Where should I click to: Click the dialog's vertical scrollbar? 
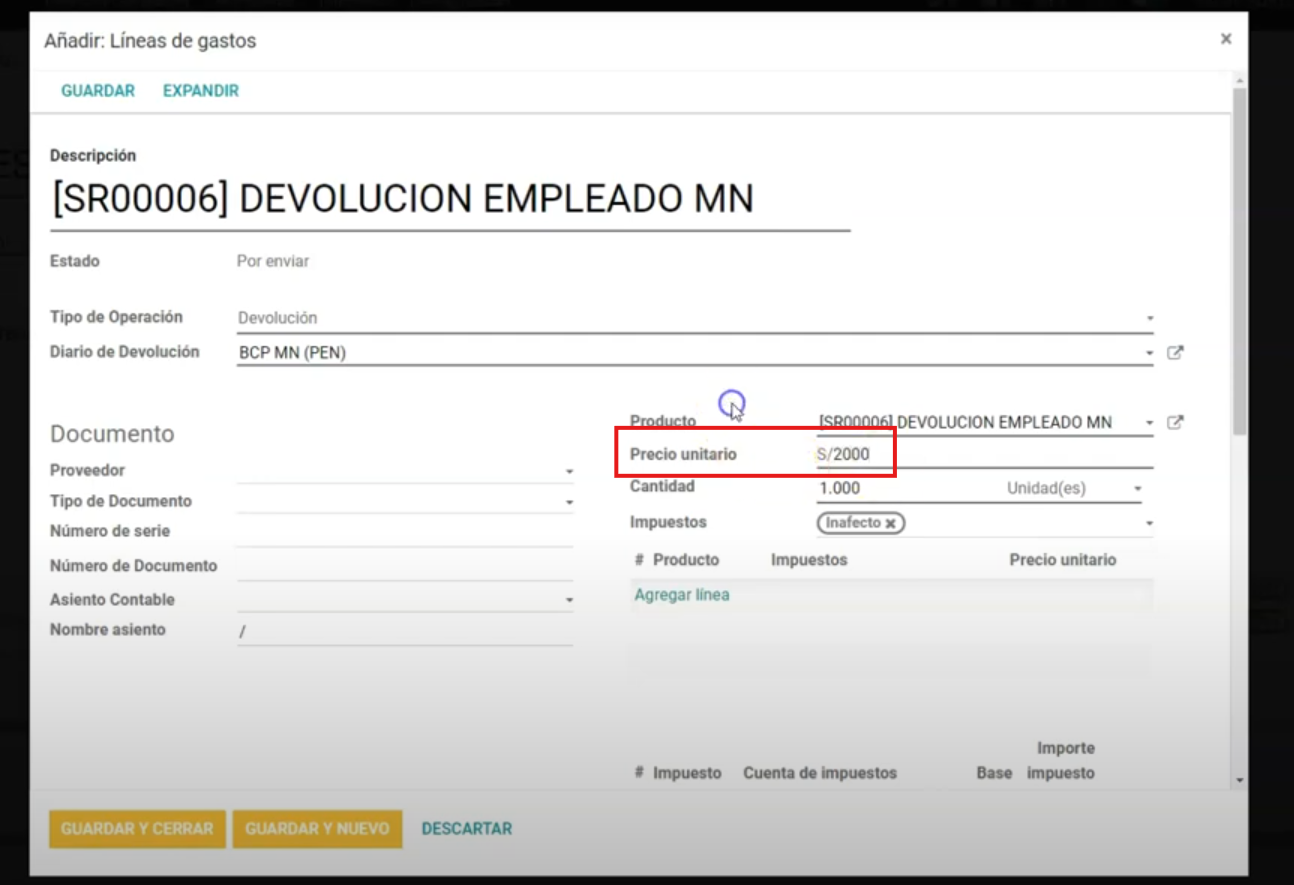pos(1240,260)
